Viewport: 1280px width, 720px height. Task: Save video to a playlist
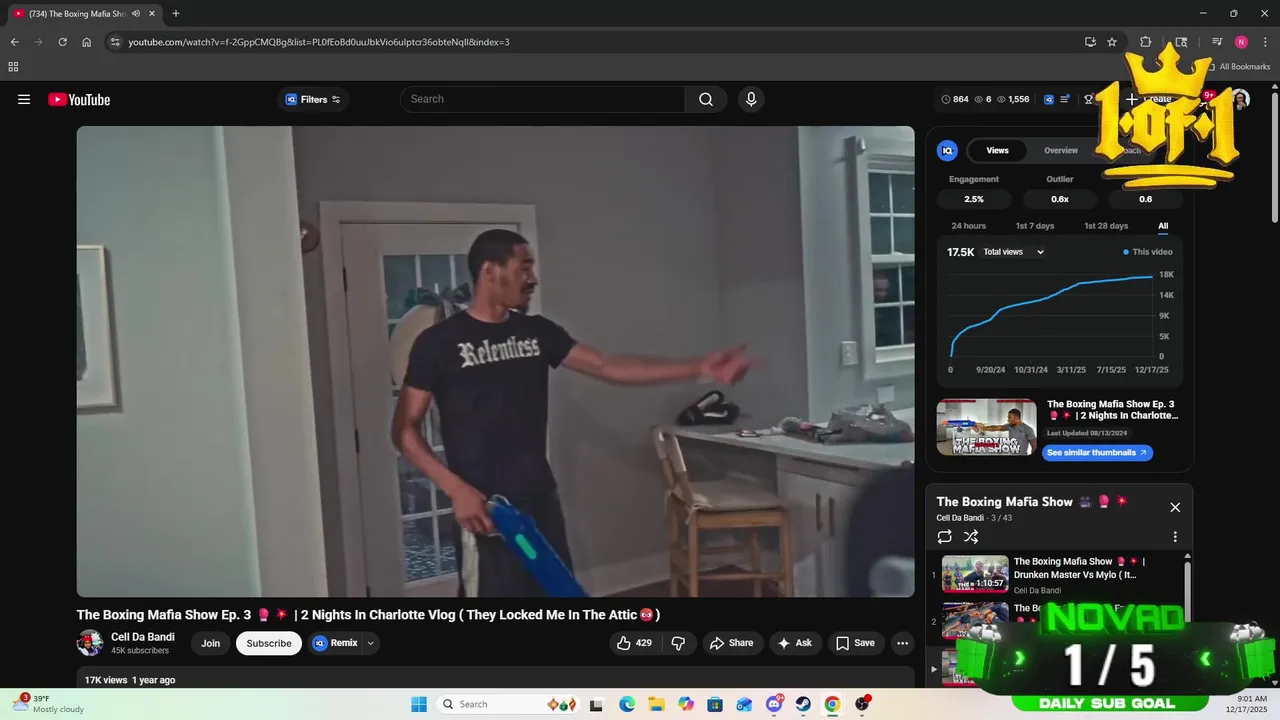(x=855, y=643)
